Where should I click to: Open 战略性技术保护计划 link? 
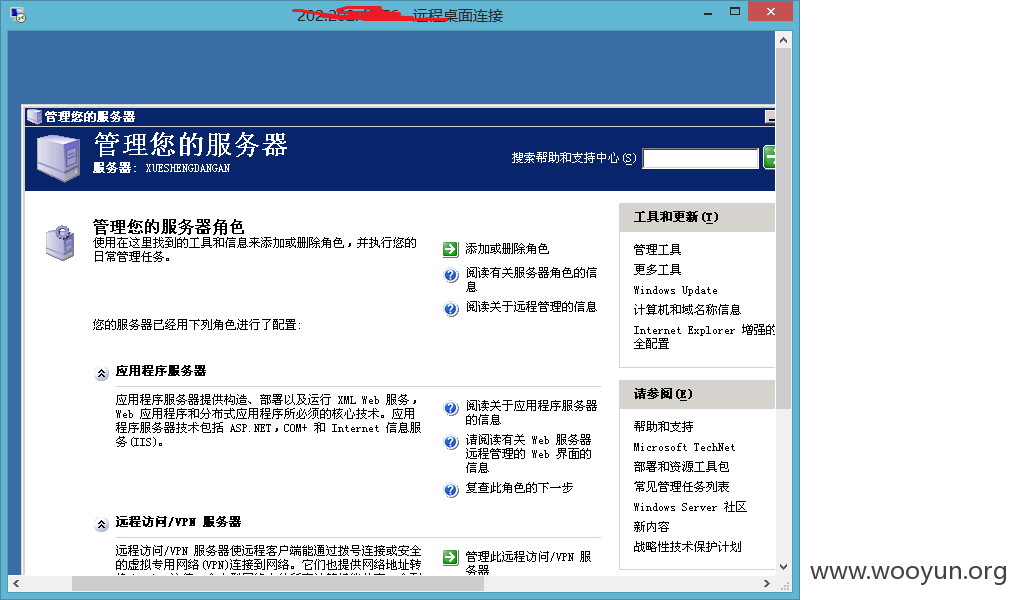point(687,547)
